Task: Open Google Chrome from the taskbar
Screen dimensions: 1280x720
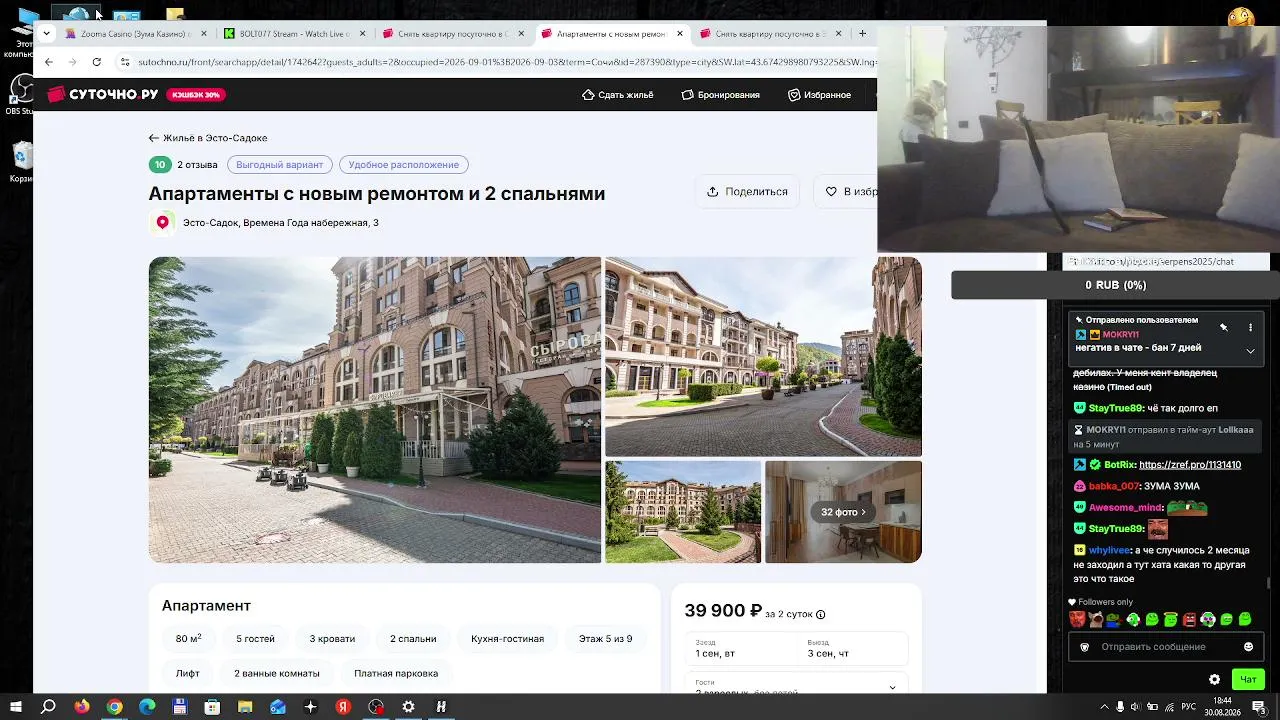Action: [115, 707]
